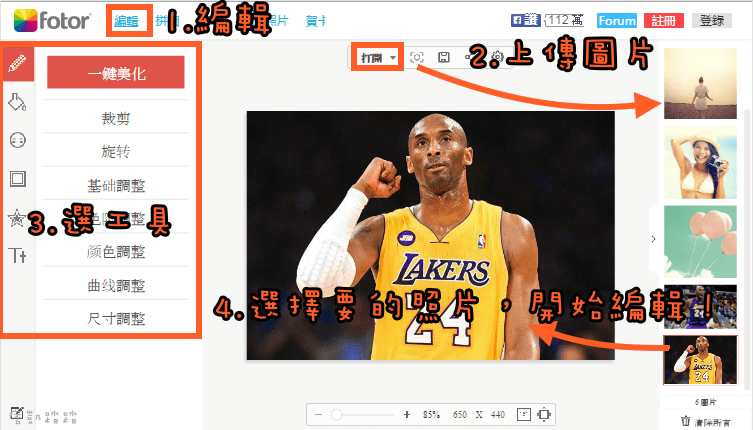Viewport: 753px width, 430px height.
Task: Click the settings gear icon
Action: click(x=498, y=58)
